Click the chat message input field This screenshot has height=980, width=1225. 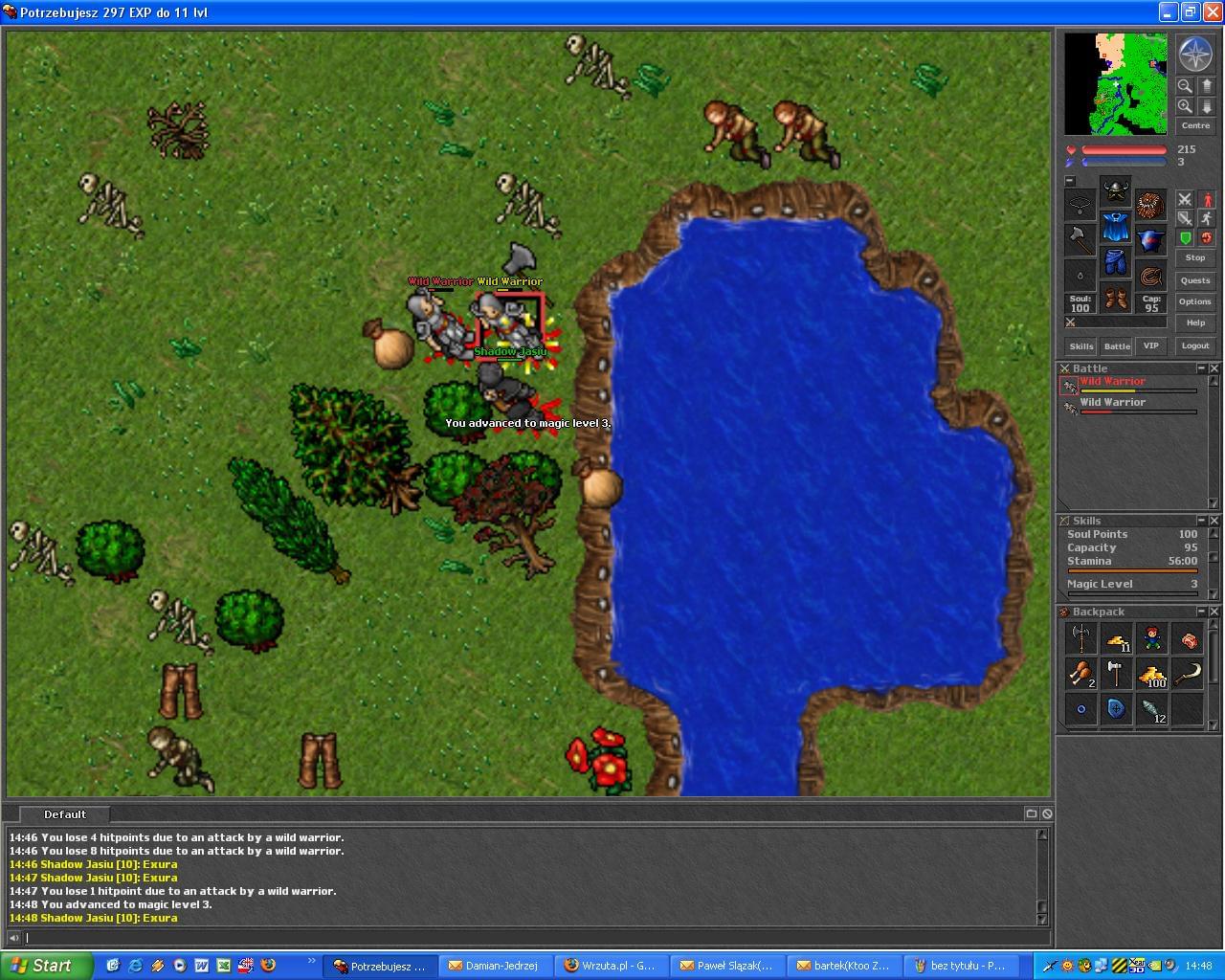536,938
